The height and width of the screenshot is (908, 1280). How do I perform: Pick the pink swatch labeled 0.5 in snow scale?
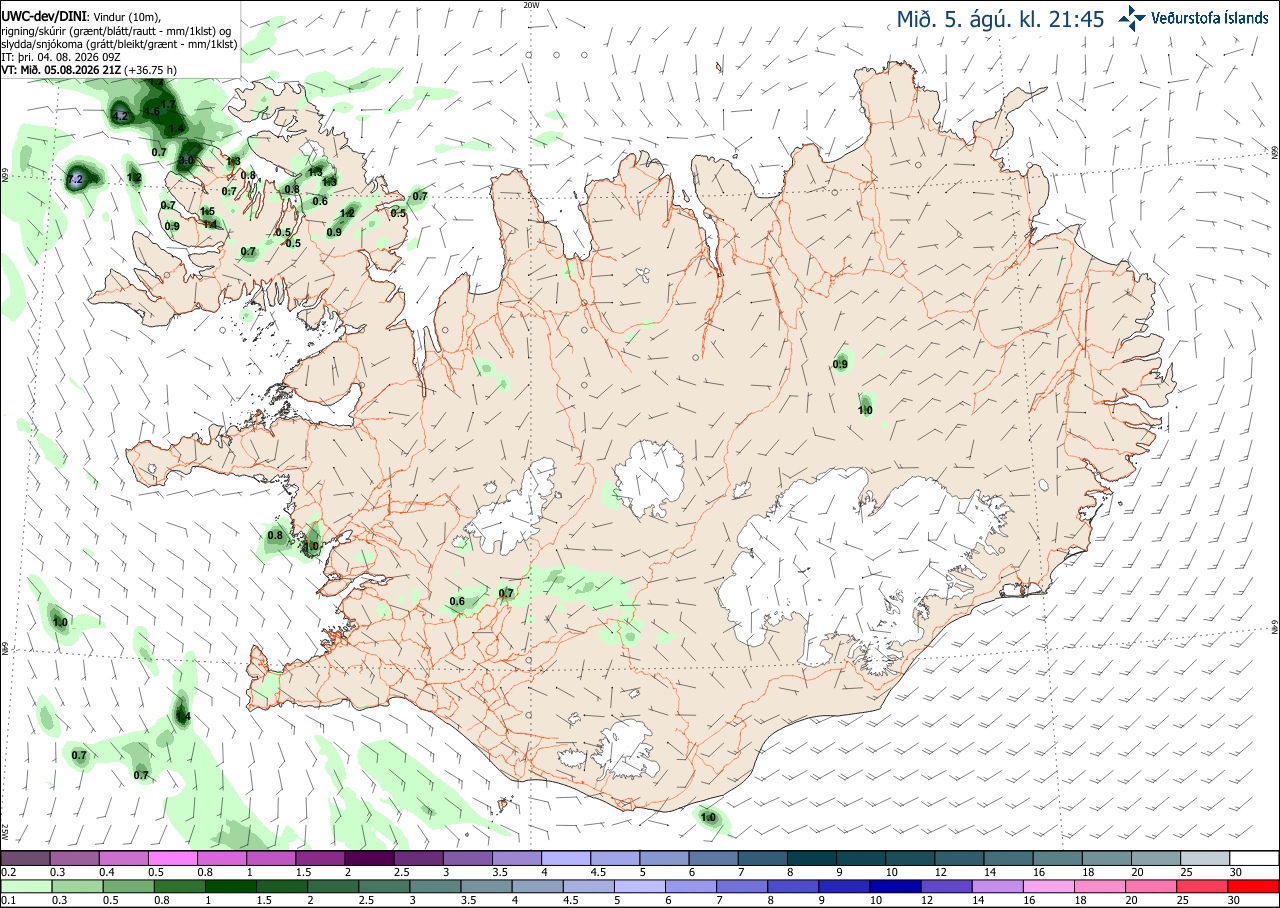tap(172, 858)
